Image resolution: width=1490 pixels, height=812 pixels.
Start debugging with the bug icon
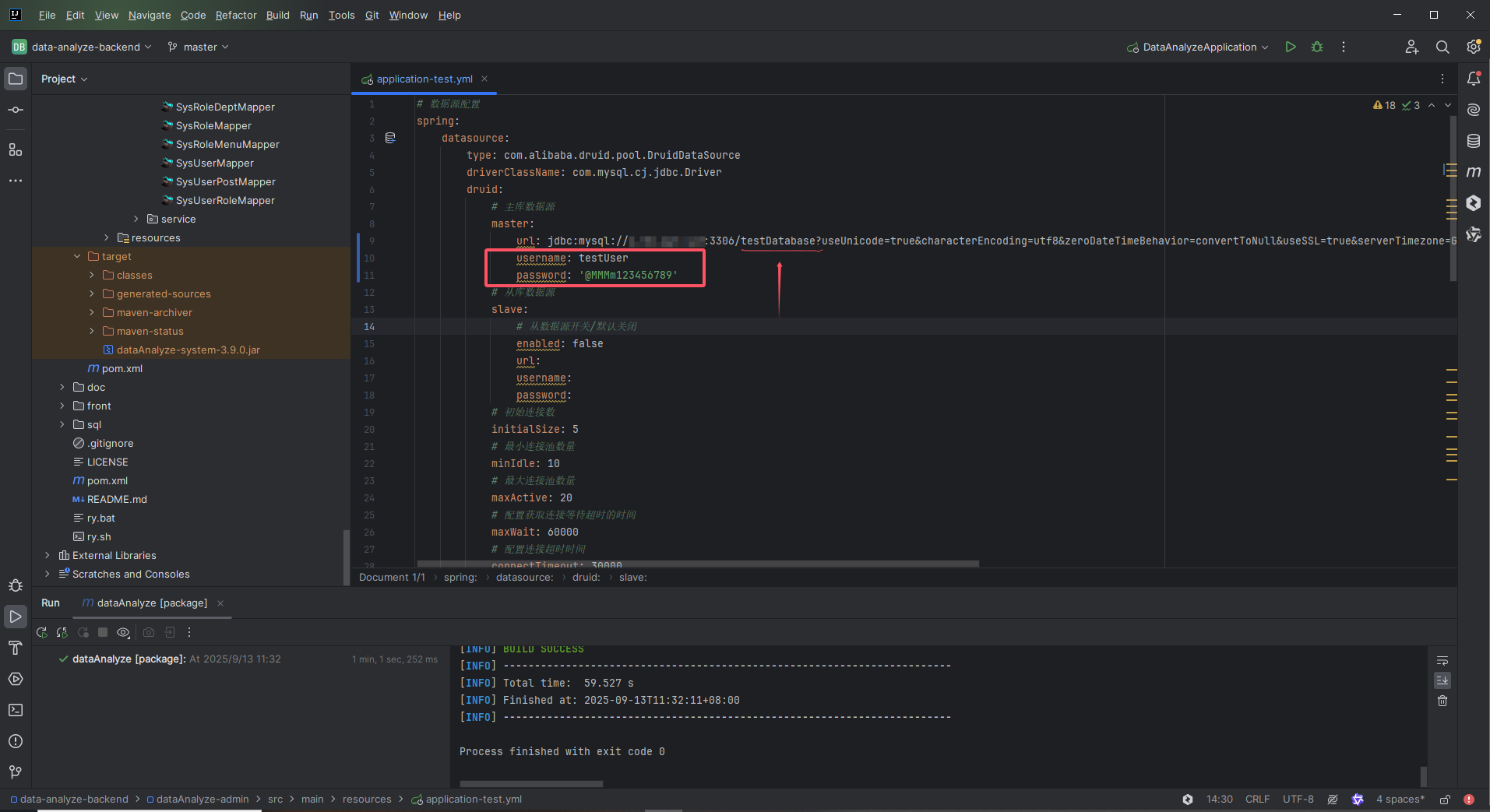tap(1316, 47)
